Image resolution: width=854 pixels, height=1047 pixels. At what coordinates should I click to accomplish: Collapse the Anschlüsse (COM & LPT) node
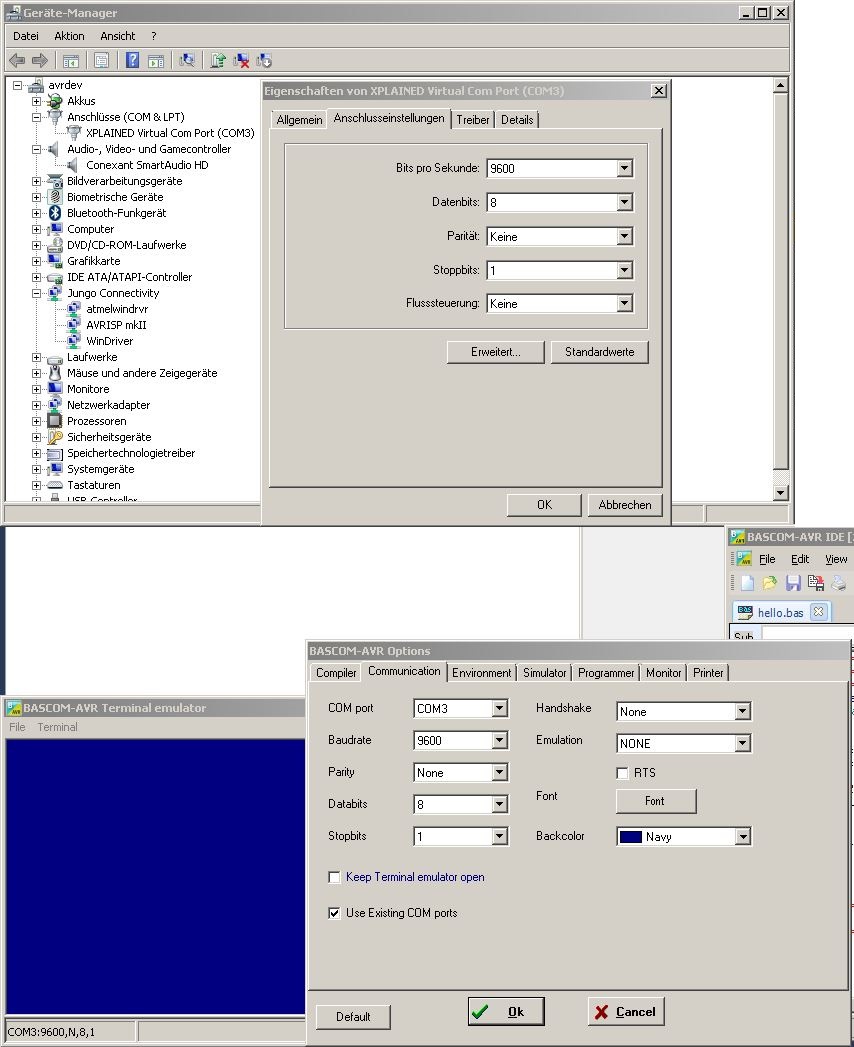click(37, 117)
